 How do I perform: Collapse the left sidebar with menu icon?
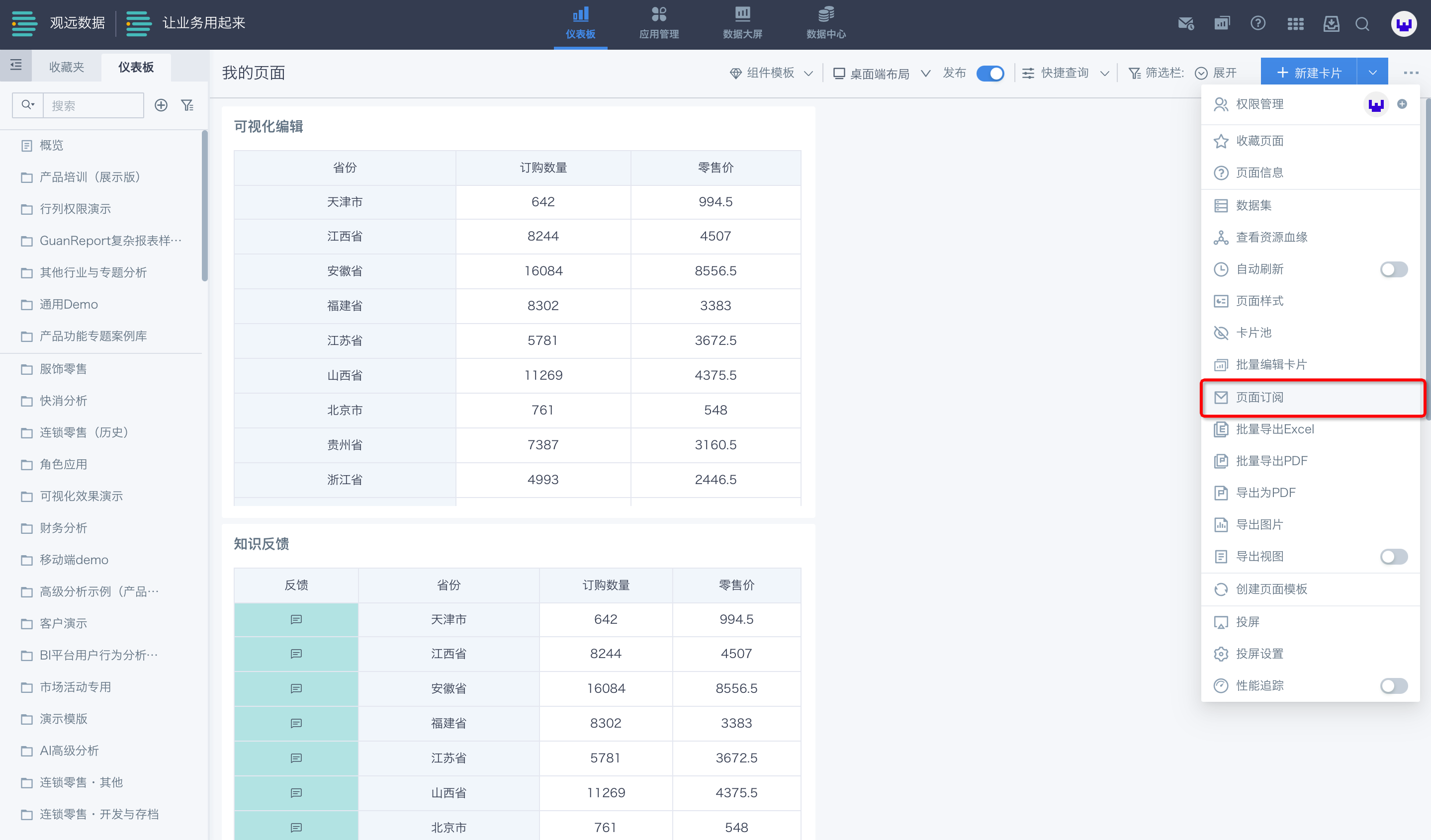[16, 65]
